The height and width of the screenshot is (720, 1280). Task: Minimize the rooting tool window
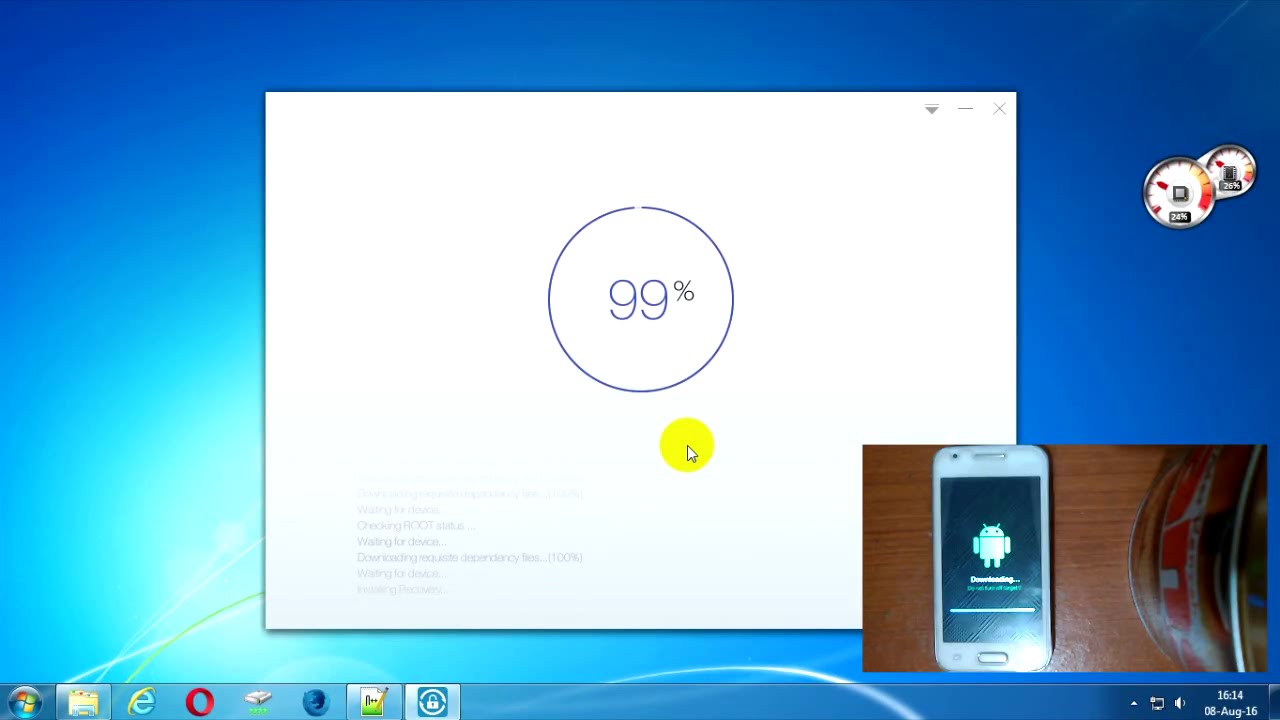965,109
